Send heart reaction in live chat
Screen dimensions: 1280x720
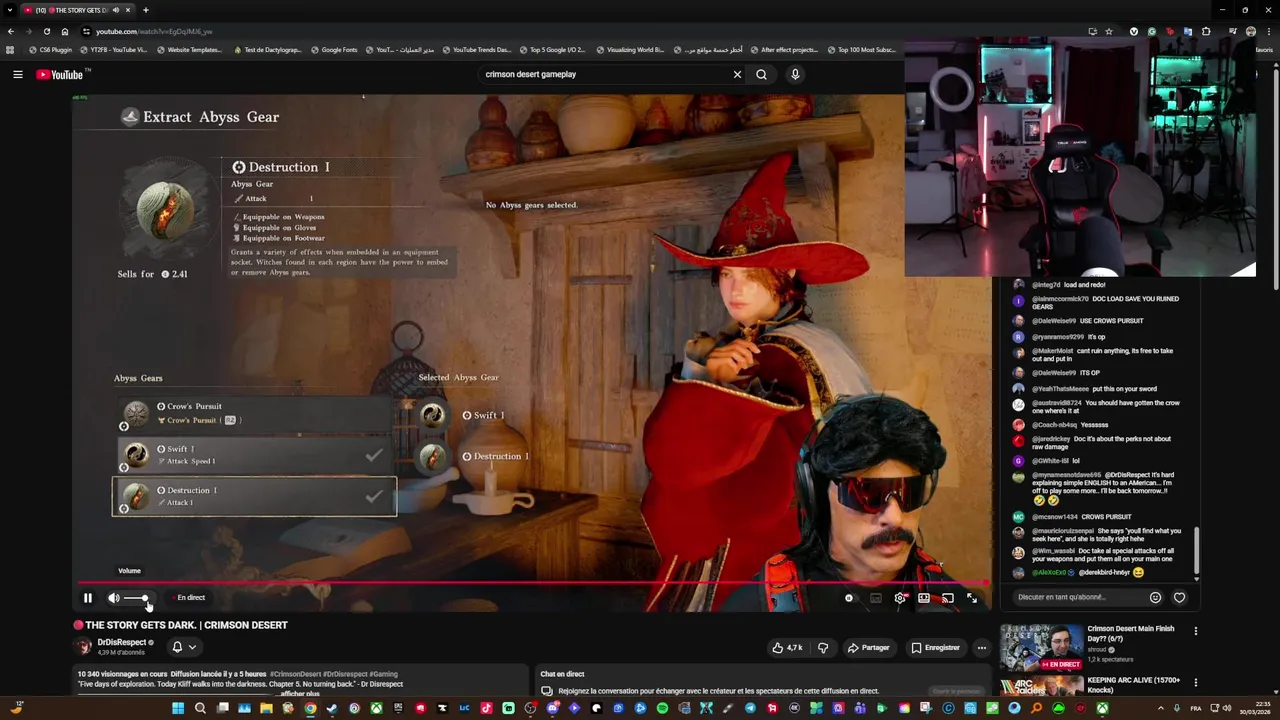click(1179, 597)
